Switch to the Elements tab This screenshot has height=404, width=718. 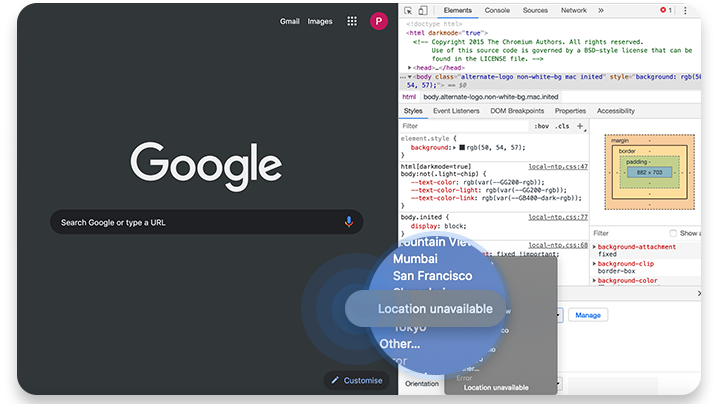click(457, 10)
